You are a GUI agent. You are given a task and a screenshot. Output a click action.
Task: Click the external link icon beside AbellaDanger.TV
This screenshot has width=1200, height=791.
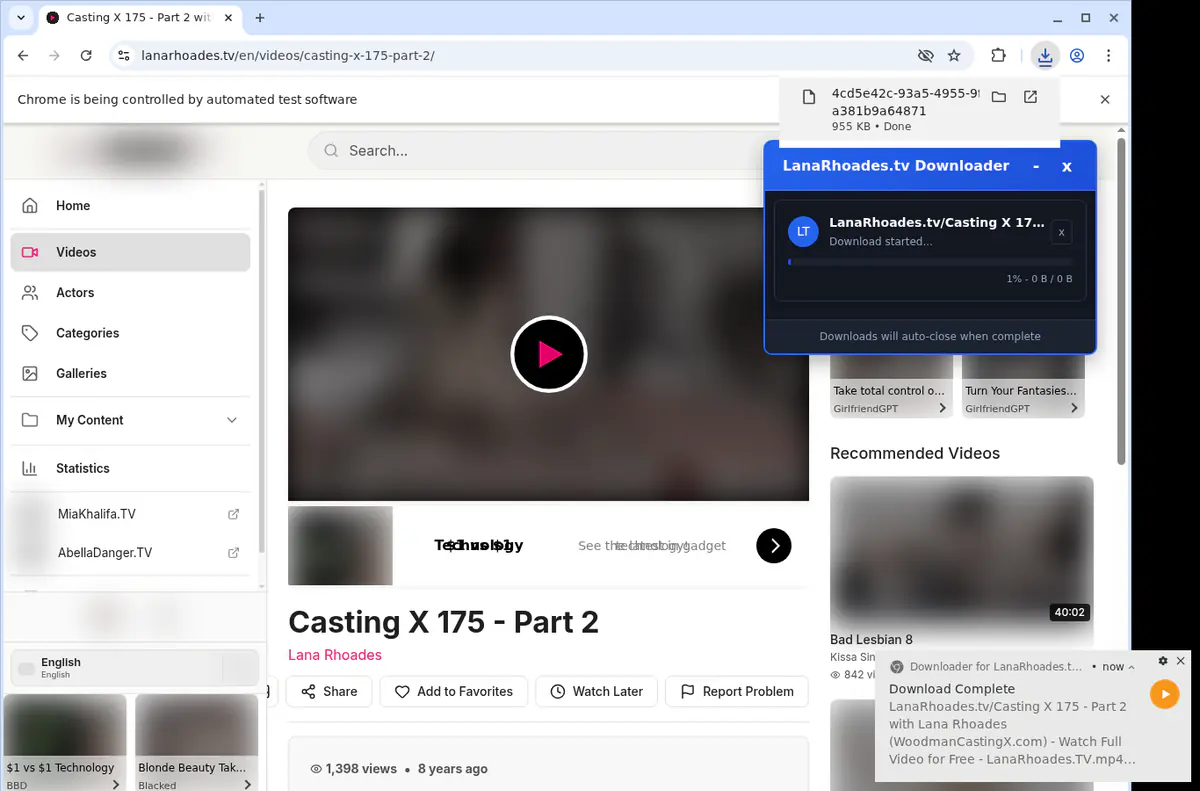coord(233,552)
